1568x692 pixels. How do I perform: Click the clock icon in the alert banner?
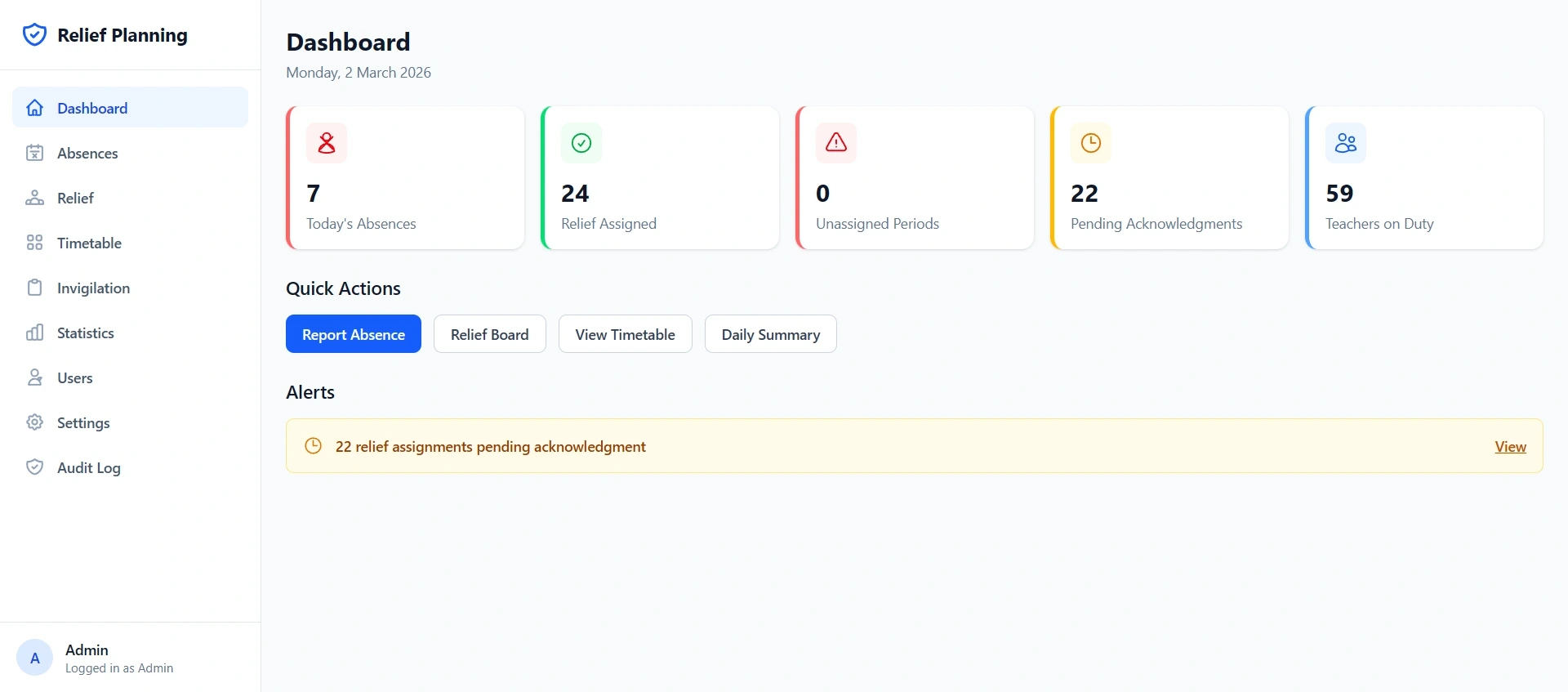tap(313, 446)
